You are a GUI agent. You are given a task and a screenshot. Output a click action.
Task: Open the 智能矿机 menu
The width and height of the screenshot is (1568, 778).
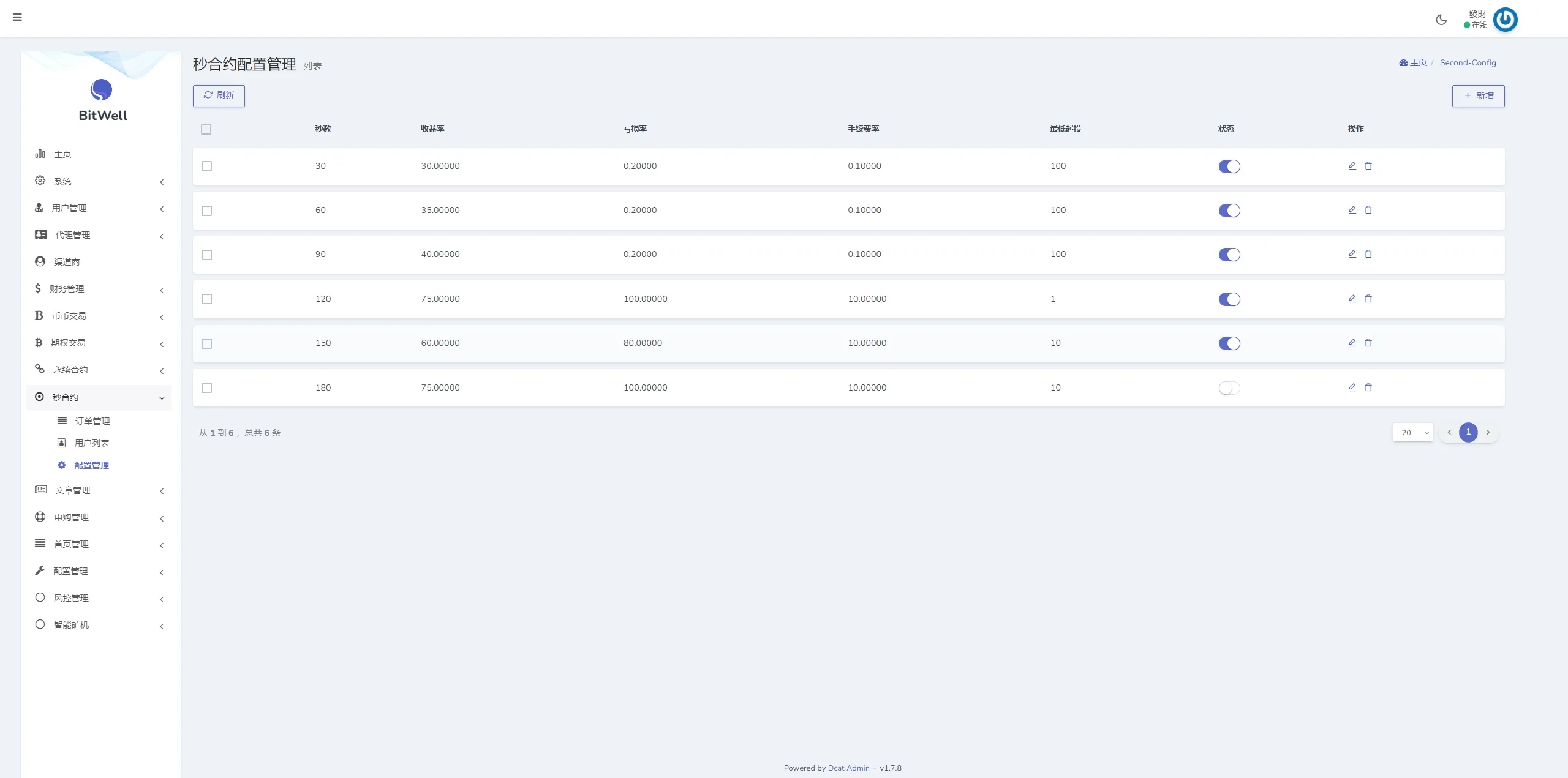(99, 625)
